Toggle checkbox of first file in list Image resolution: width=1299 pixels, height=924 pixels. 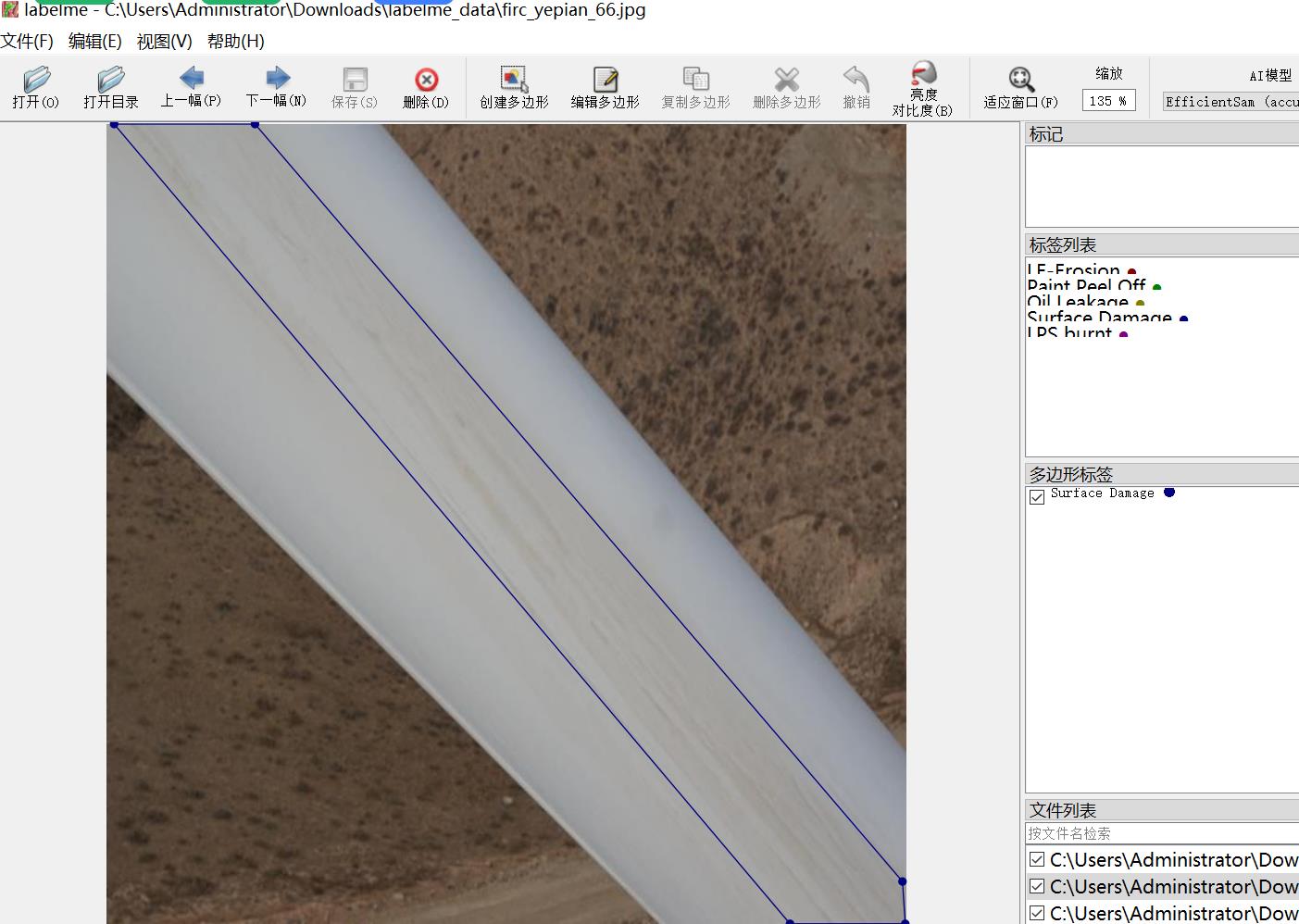1037,860
